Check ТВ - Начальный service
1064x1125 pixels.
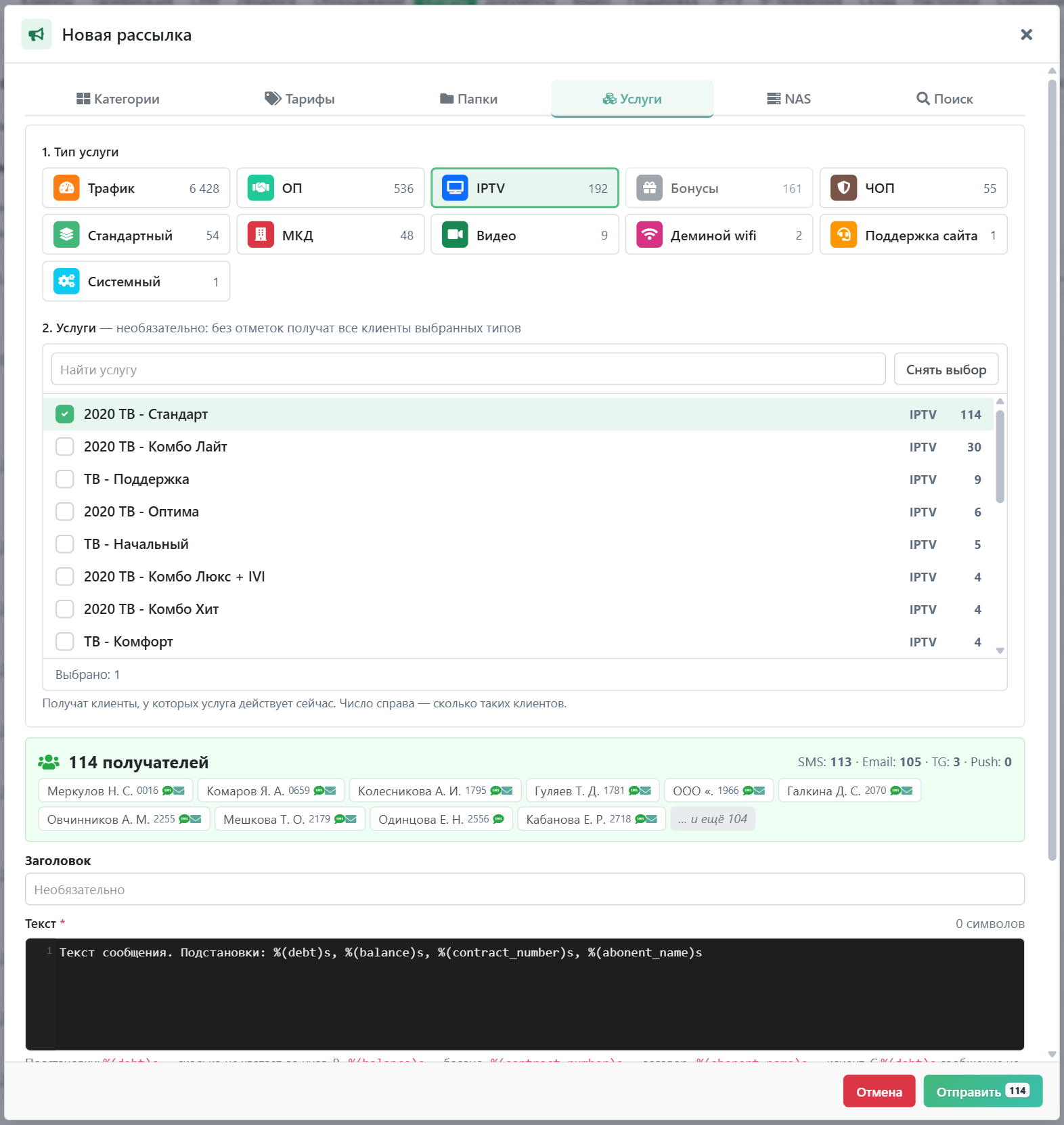(65, 544)
